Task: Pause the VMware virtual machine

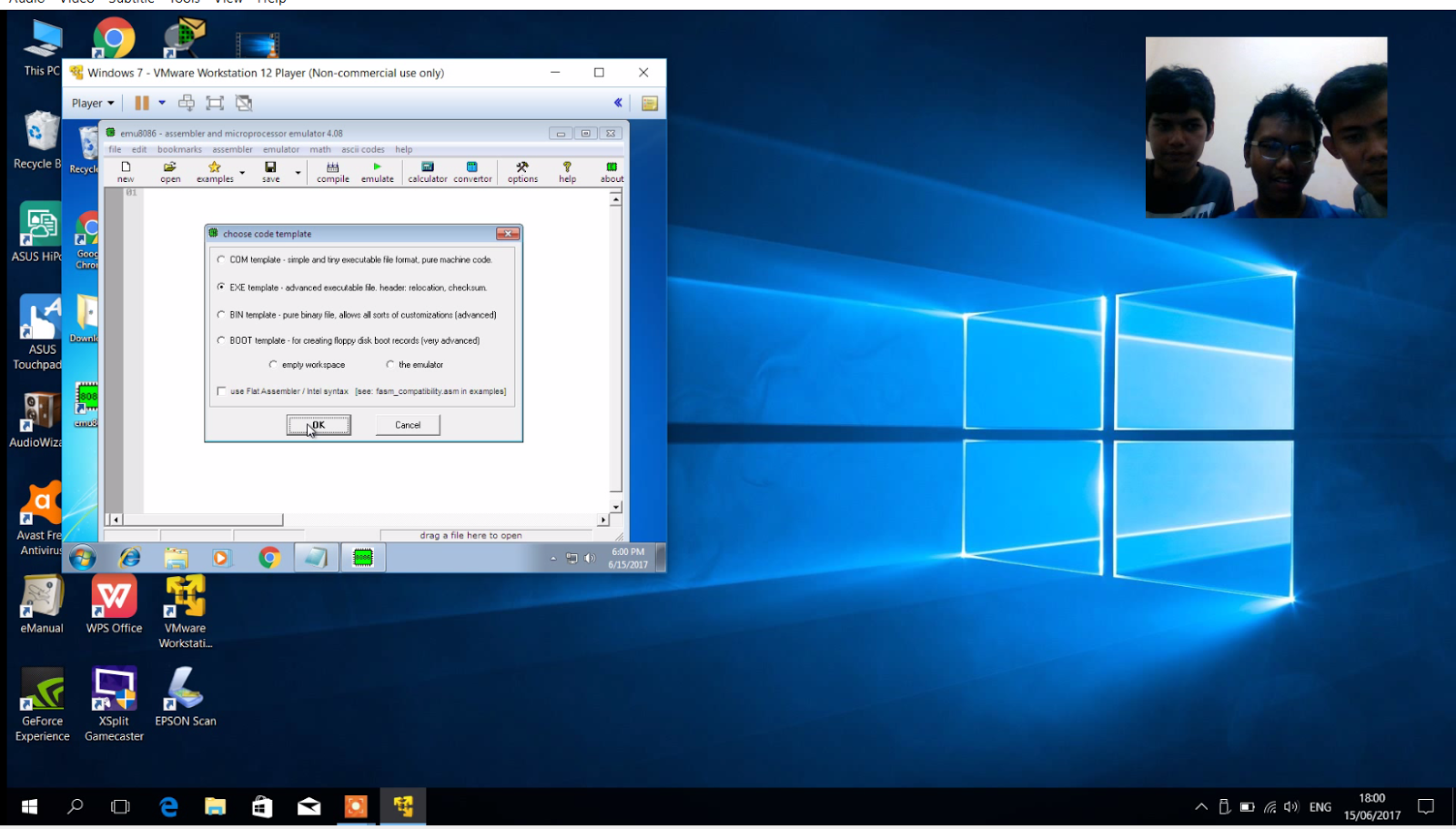Action: coord(142,103)
